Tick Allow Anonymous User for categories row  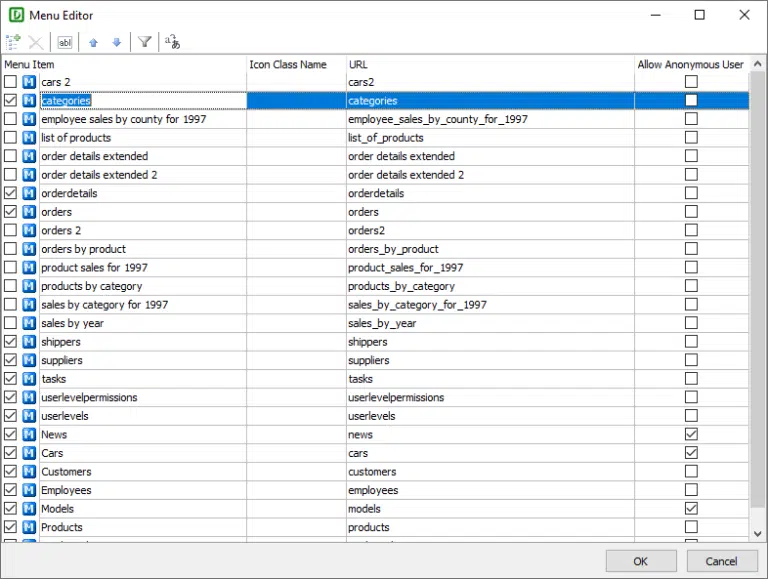pos(691,100)
